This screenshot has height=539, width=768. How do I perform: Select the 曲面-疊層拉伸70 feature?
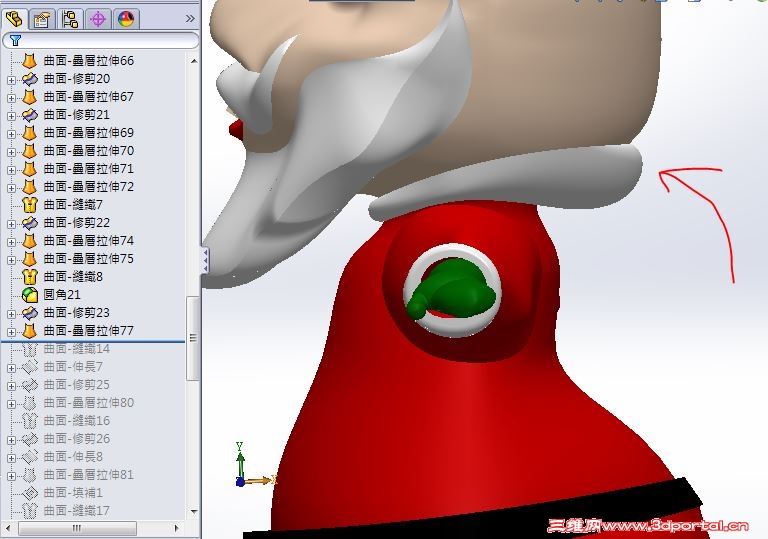[89, 151]
